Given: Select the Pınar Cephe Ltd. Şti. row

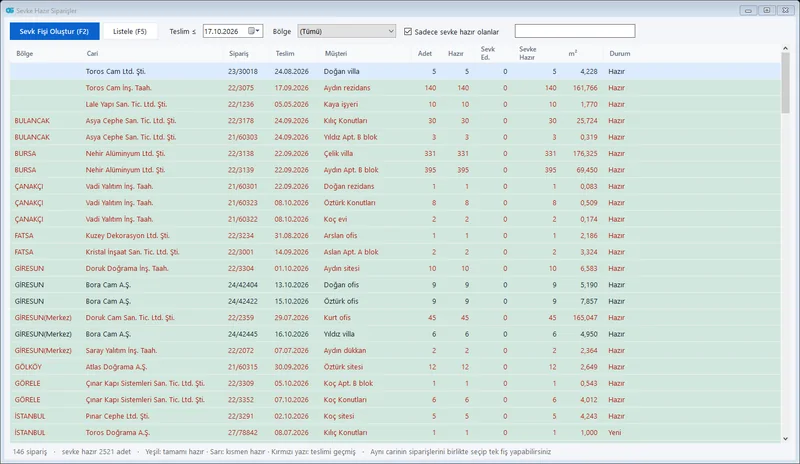Looking at the screenshot, I should coord(395,416).
